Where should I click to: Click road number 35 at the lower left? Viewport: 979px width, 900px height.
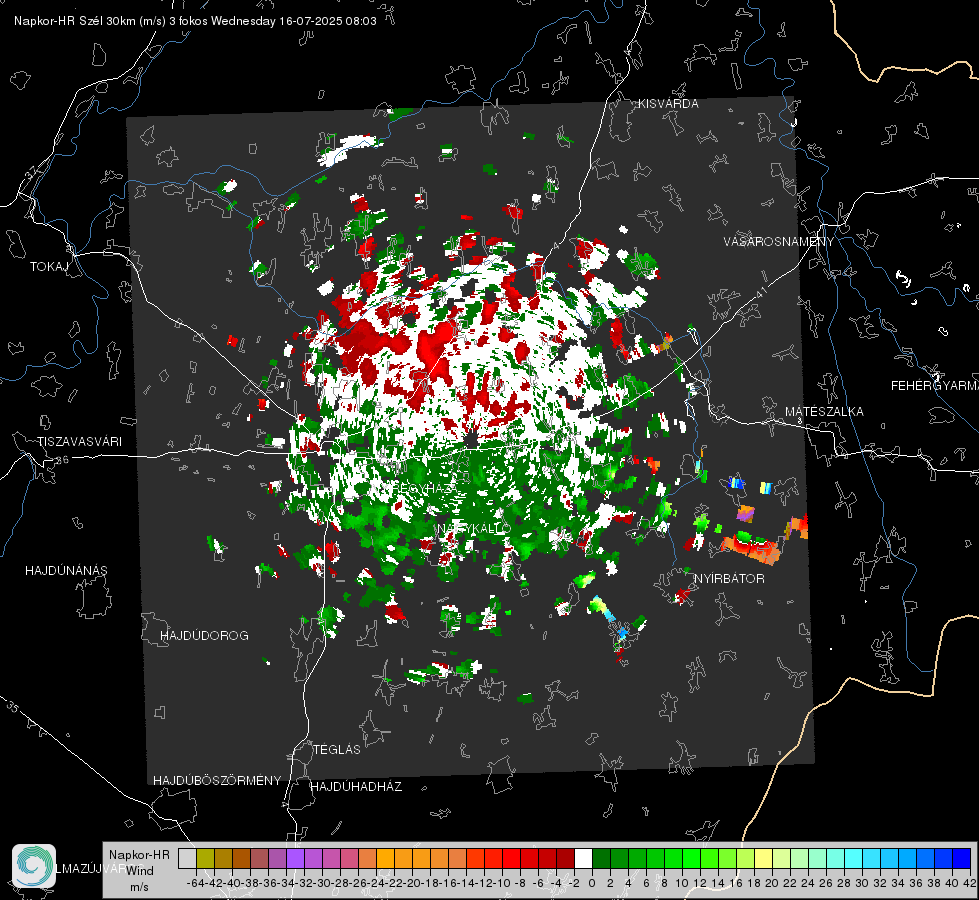click(x=13, y=708)
